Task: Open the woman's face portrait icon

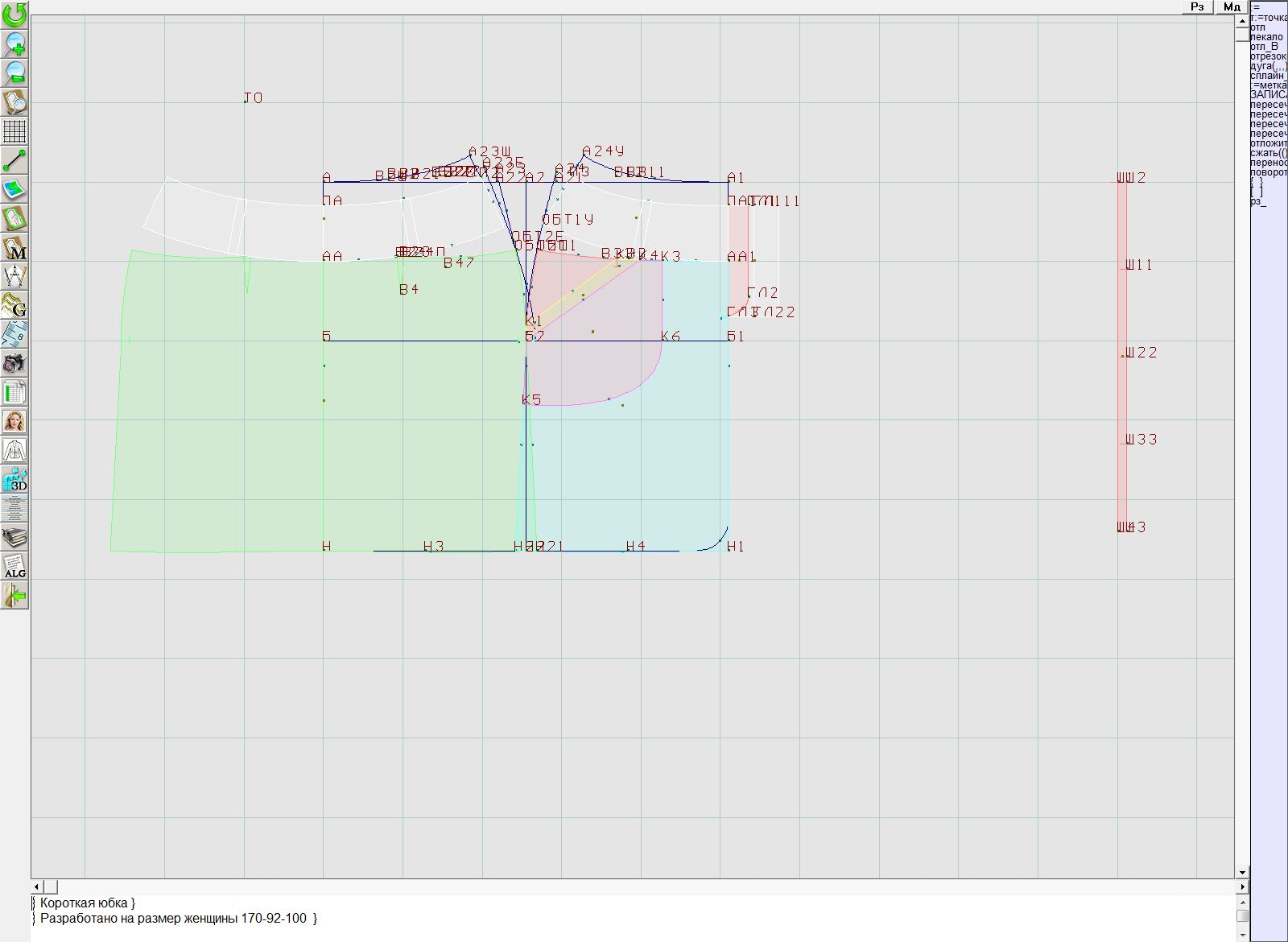Action: tap(14, 421)
